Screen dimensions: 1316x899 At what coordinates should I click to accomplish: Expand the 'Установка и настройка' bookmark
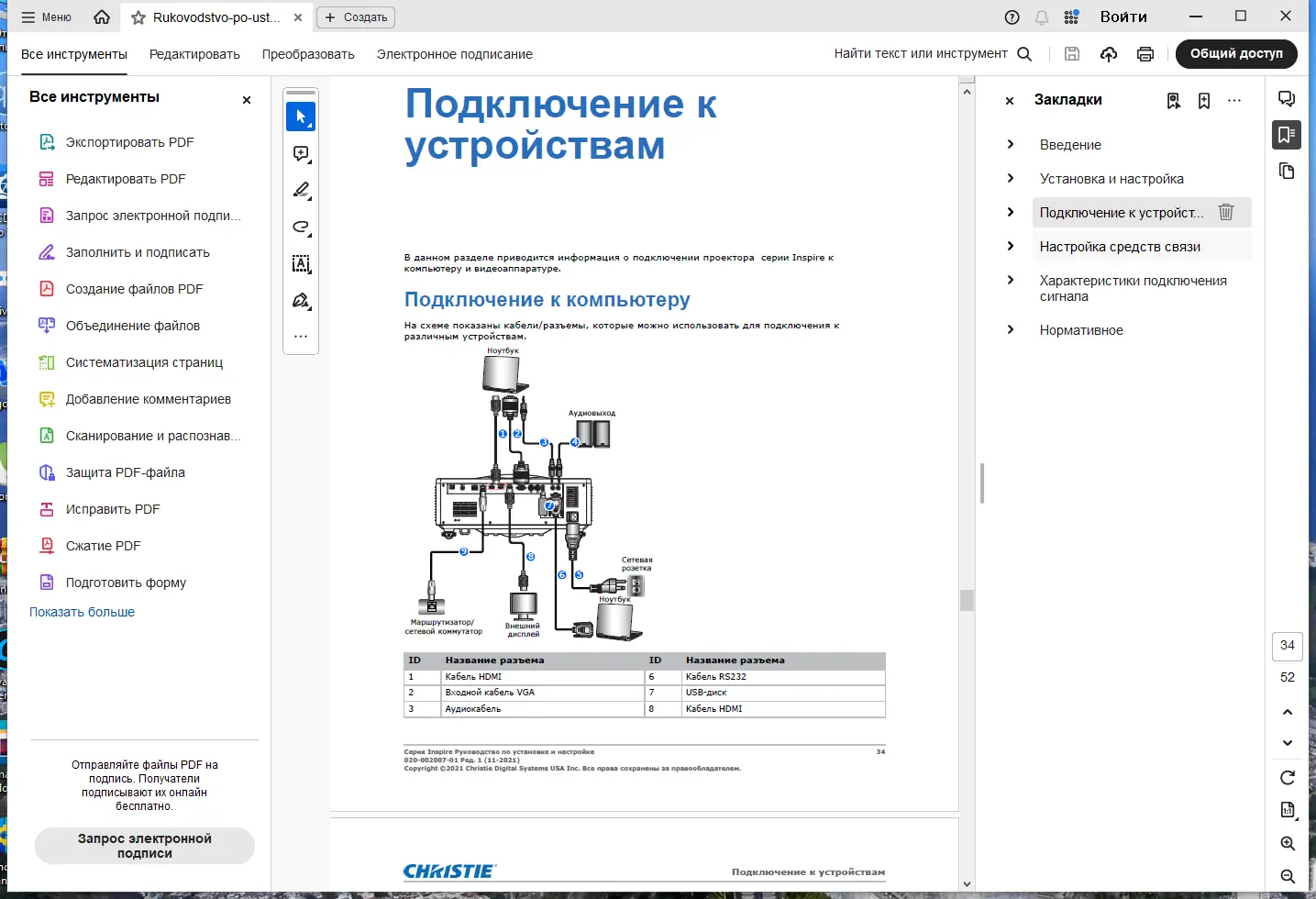pyautogui.click(x=1011, y=178)
